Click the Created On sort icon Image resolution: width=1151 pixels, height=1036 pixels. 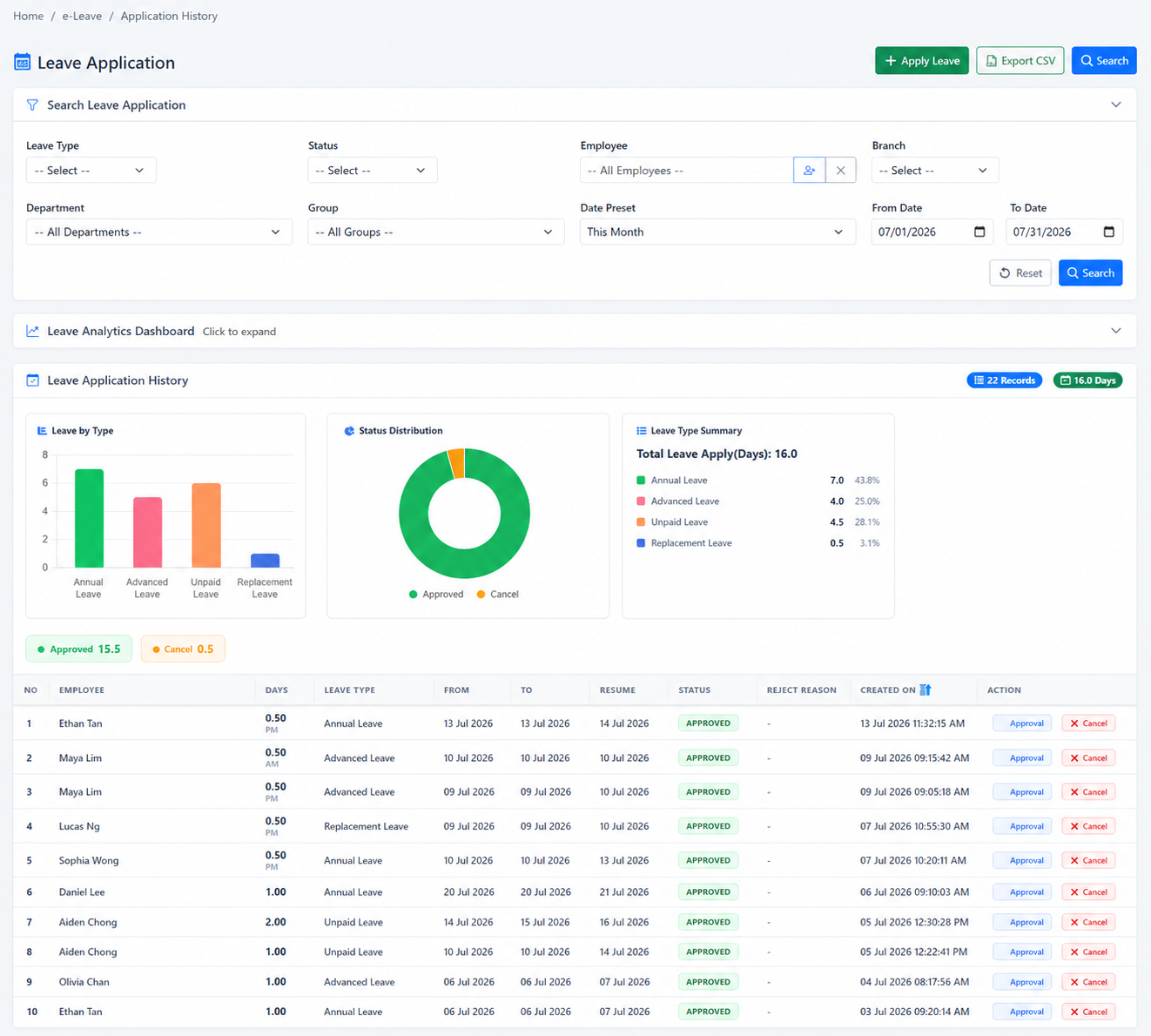[926, 690]
